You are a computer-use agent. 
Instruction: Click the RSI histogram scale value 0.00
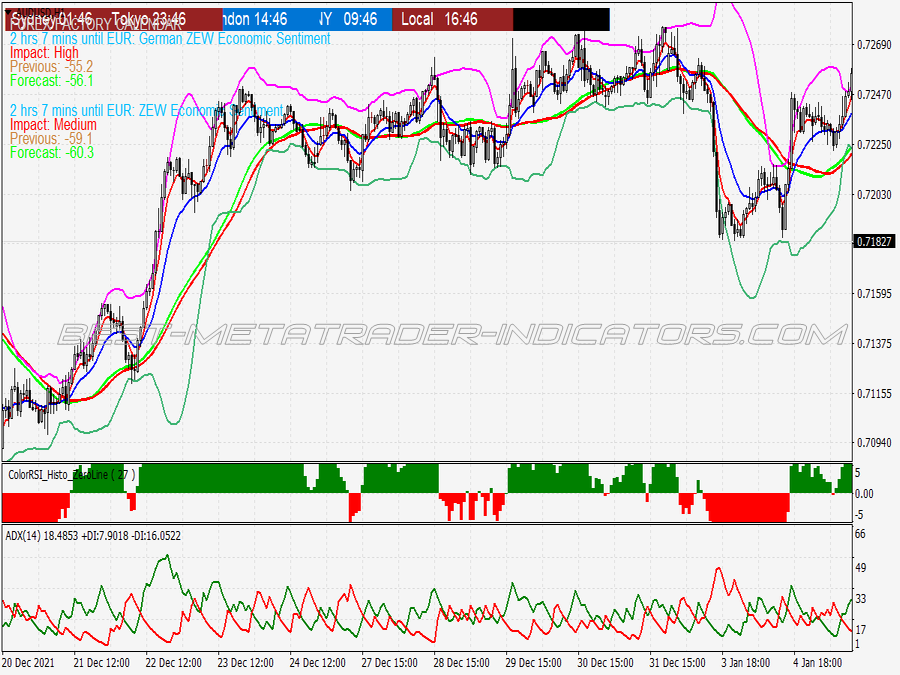click(864, 494)
